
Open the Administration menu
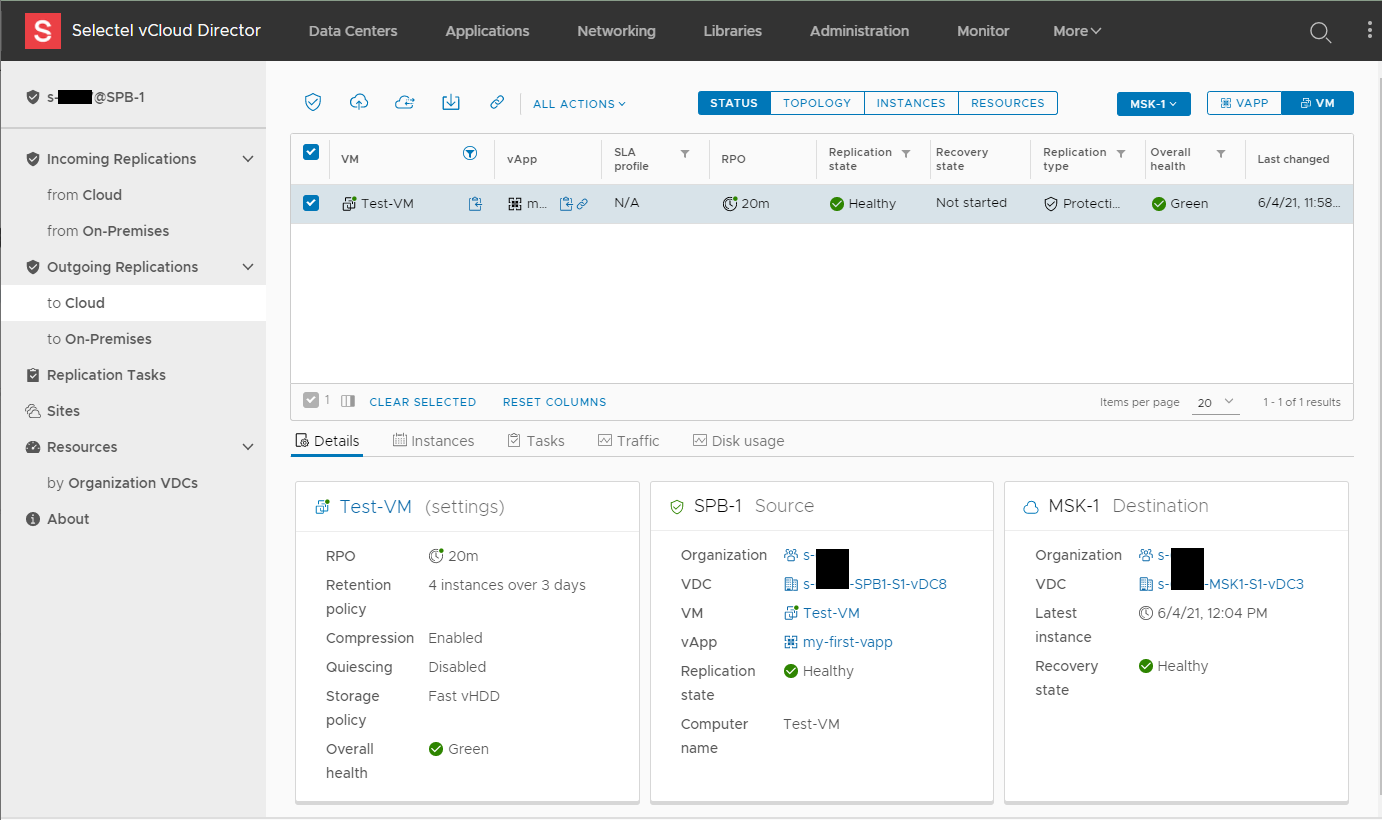(x=859, y=31)
